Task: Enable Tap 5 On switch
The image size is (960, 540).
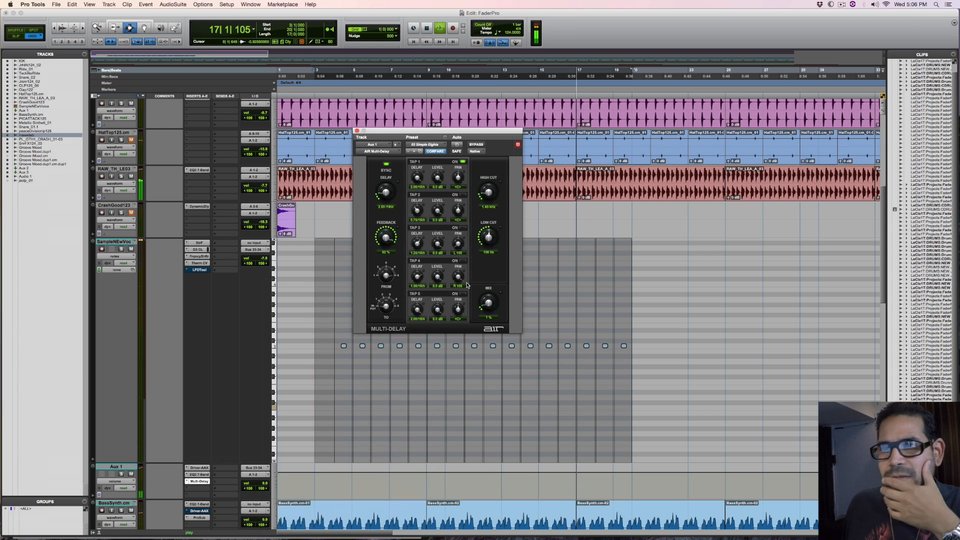Action: click(463, 294)
